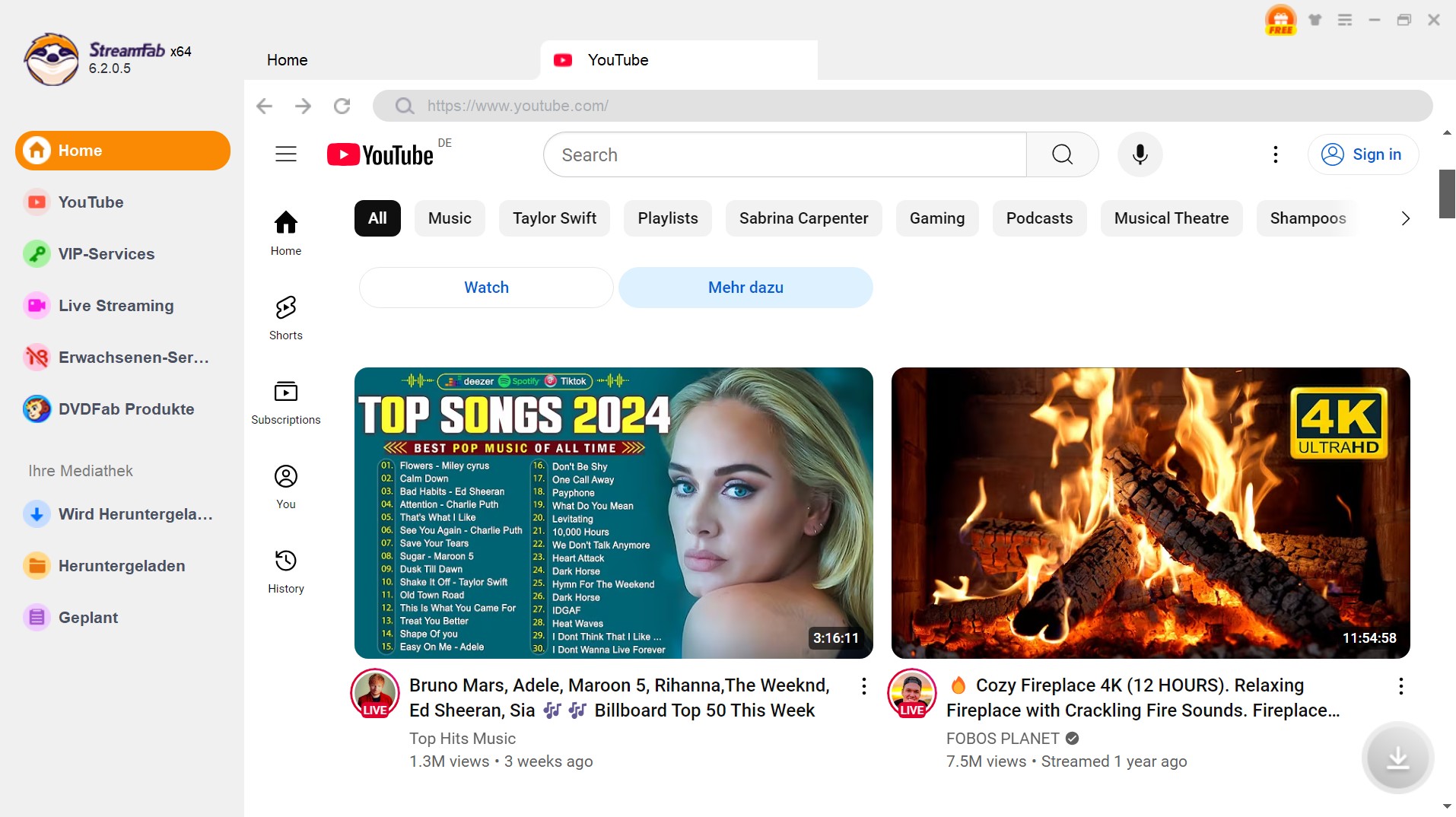The height and width of the screenshot is (817, 1456).
Task: Click the address bar search icon
Action: coord(405,106)
